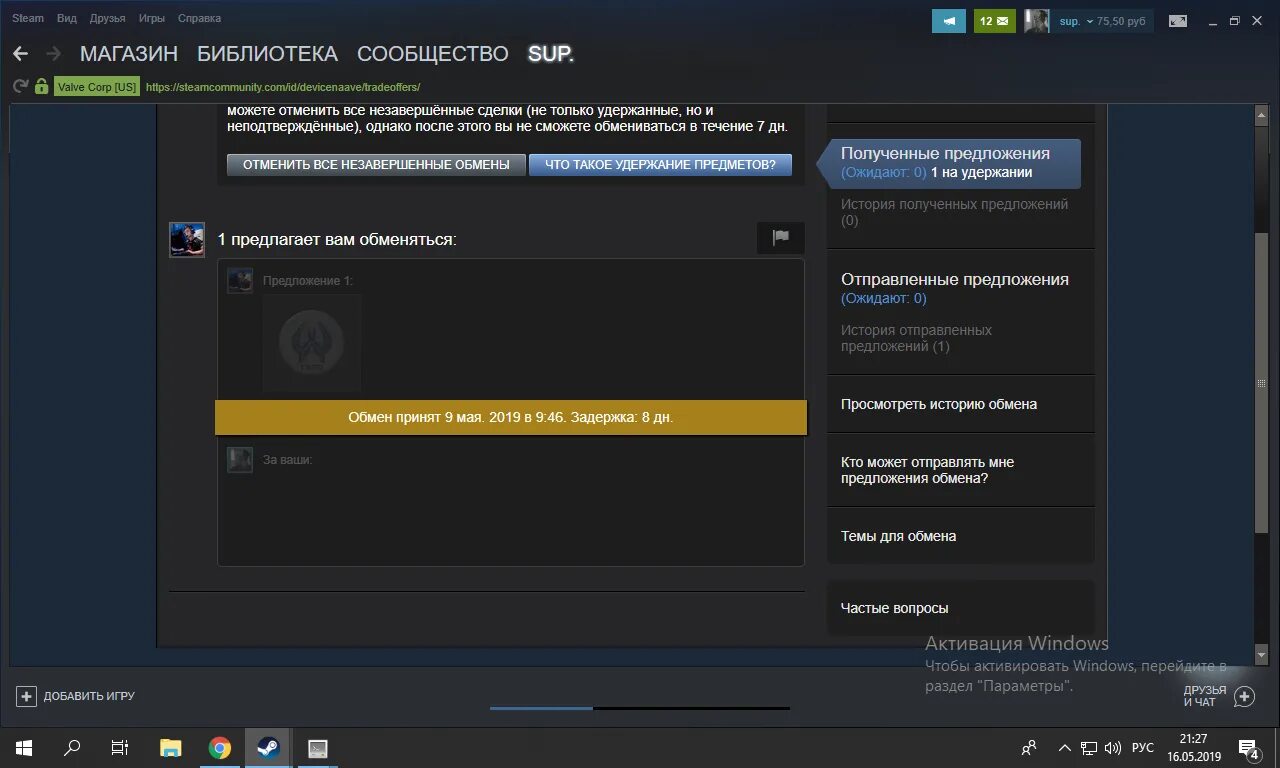Click the profile avatar in top bar
This screenshot has height=768, width=1280.
[1036, 21]
